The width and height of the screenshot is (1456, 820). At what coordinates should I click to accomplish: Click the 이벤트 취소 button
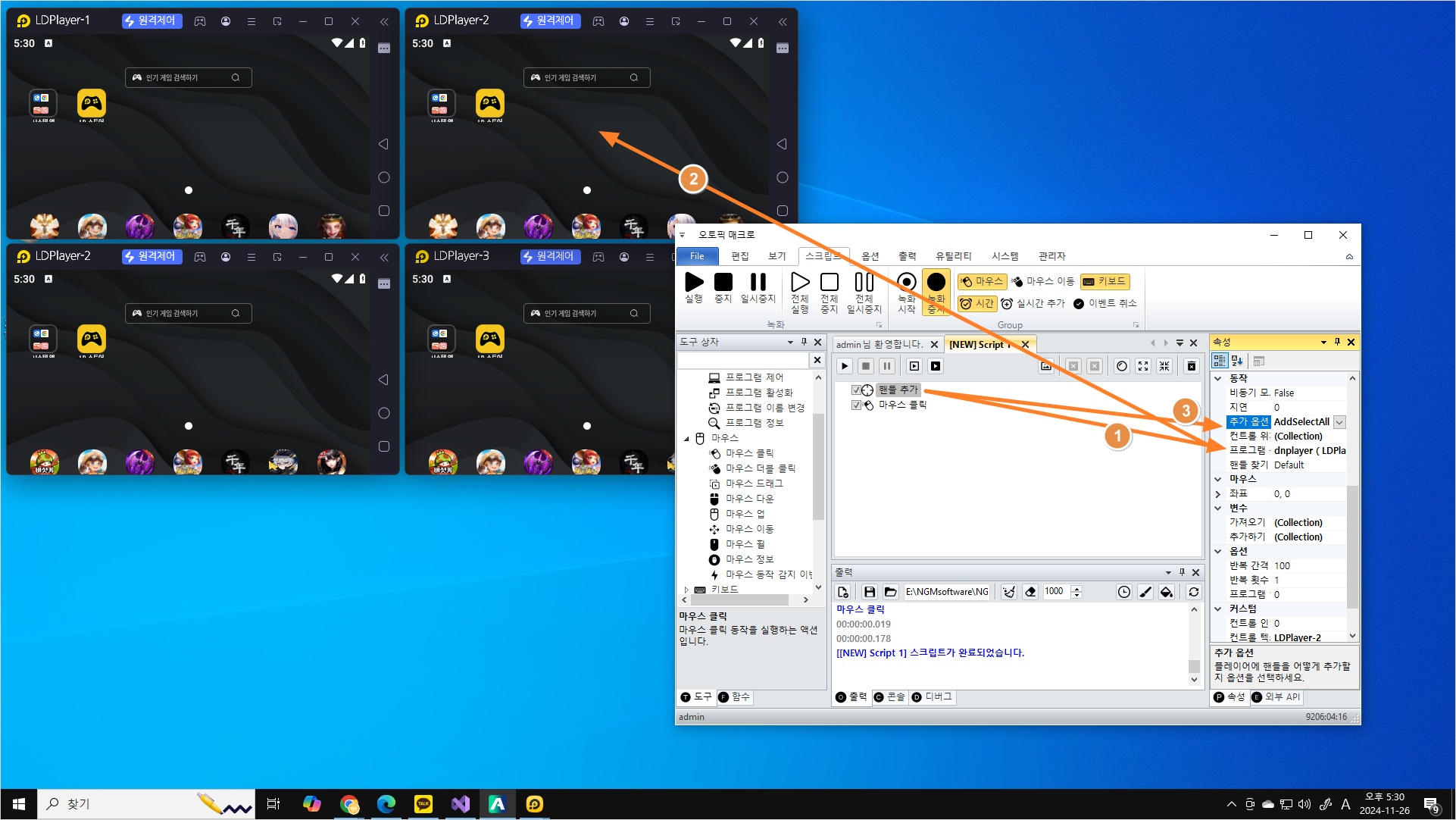pyautogui.click(x=1104, y=303)
